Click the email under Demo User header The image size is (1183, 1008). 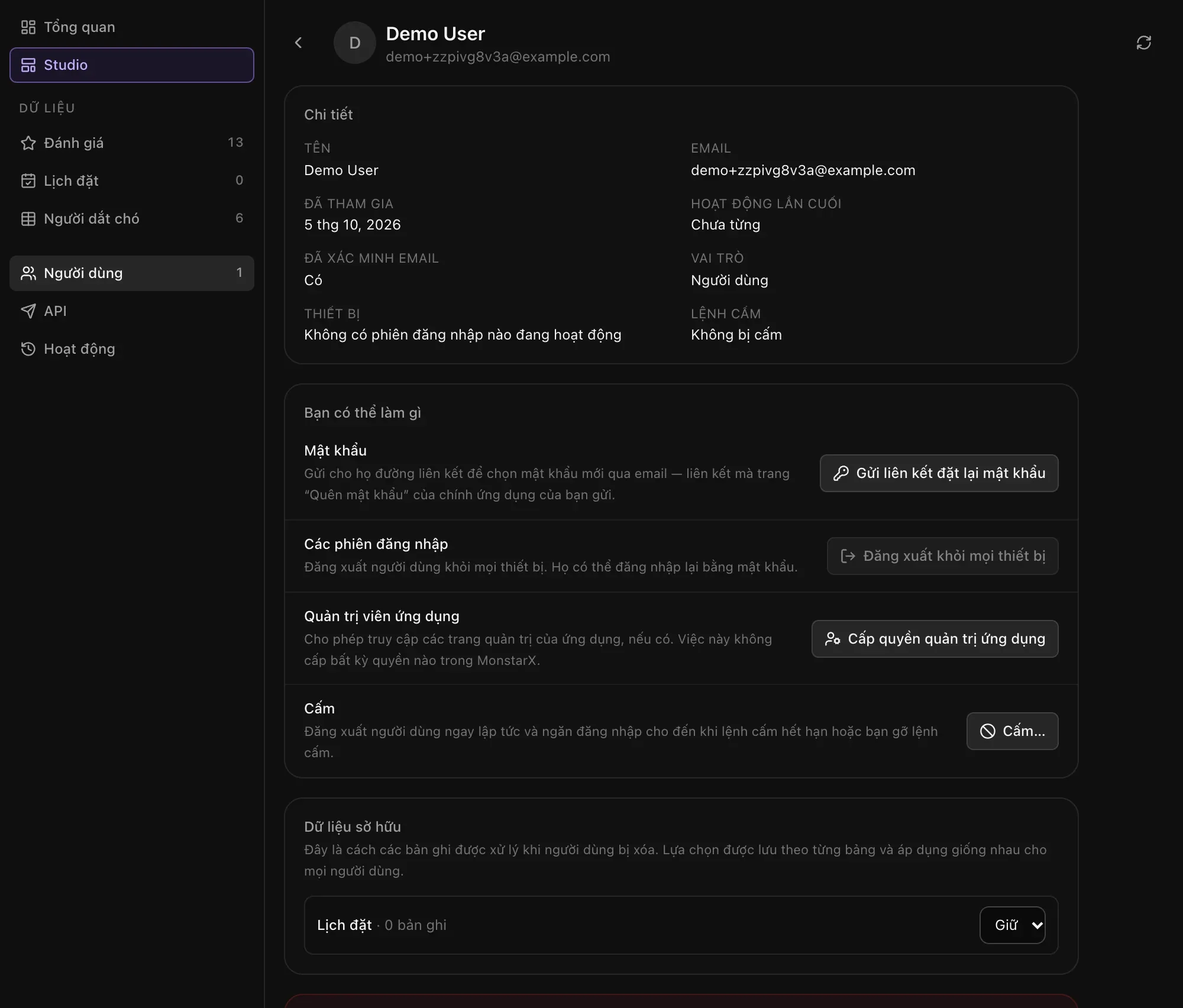(x=497, y=57)
